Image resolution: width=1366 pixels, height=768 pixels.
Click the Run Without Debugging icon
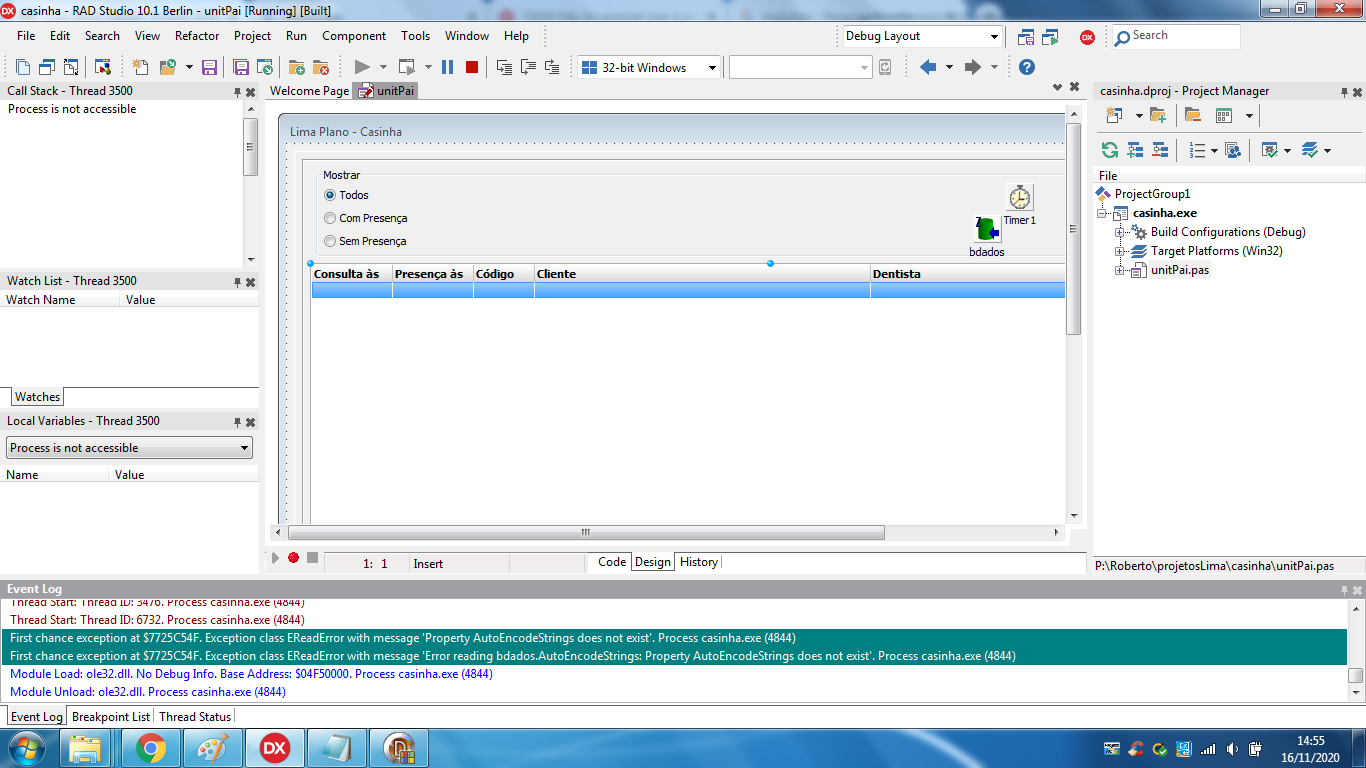pos(407,67)
